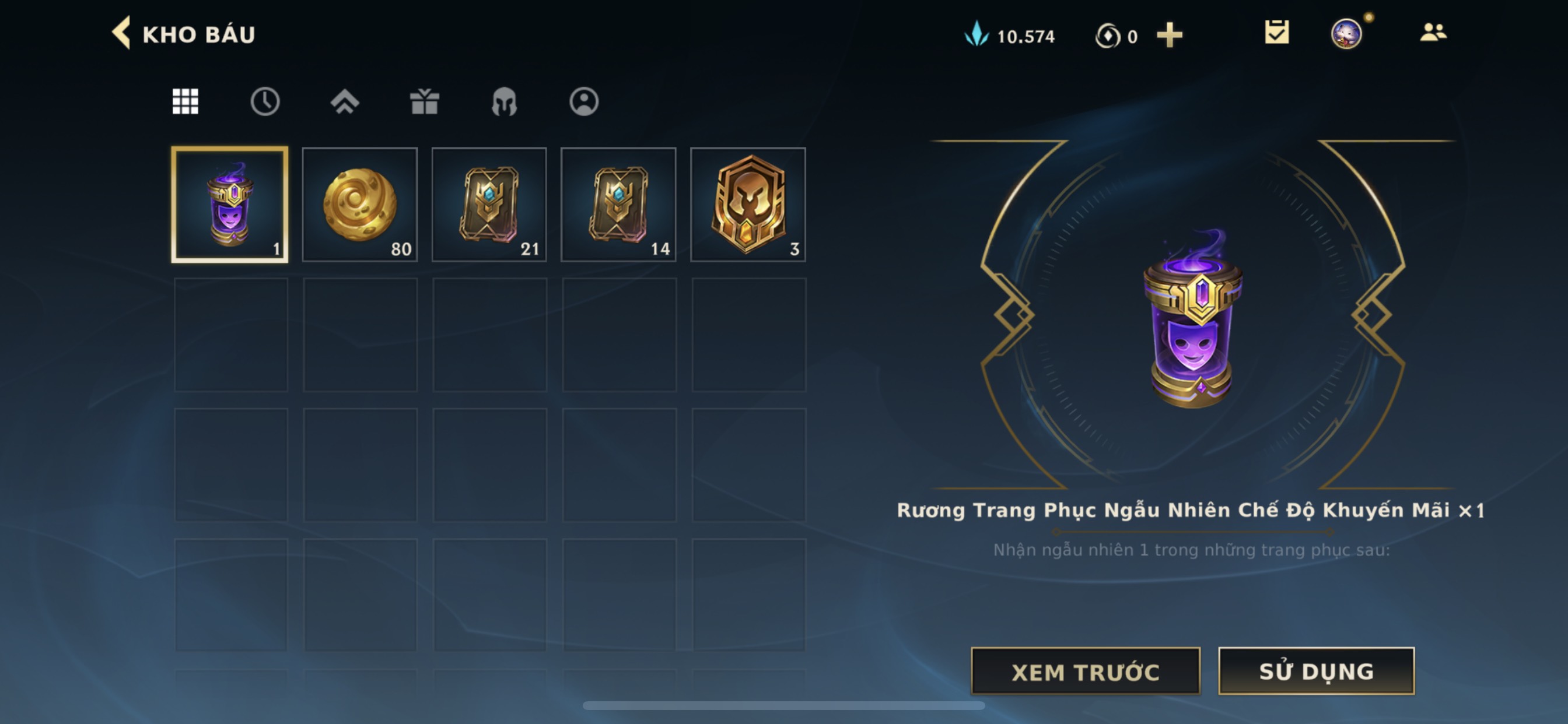Select the profile avatar filter icon

[584, 101]
